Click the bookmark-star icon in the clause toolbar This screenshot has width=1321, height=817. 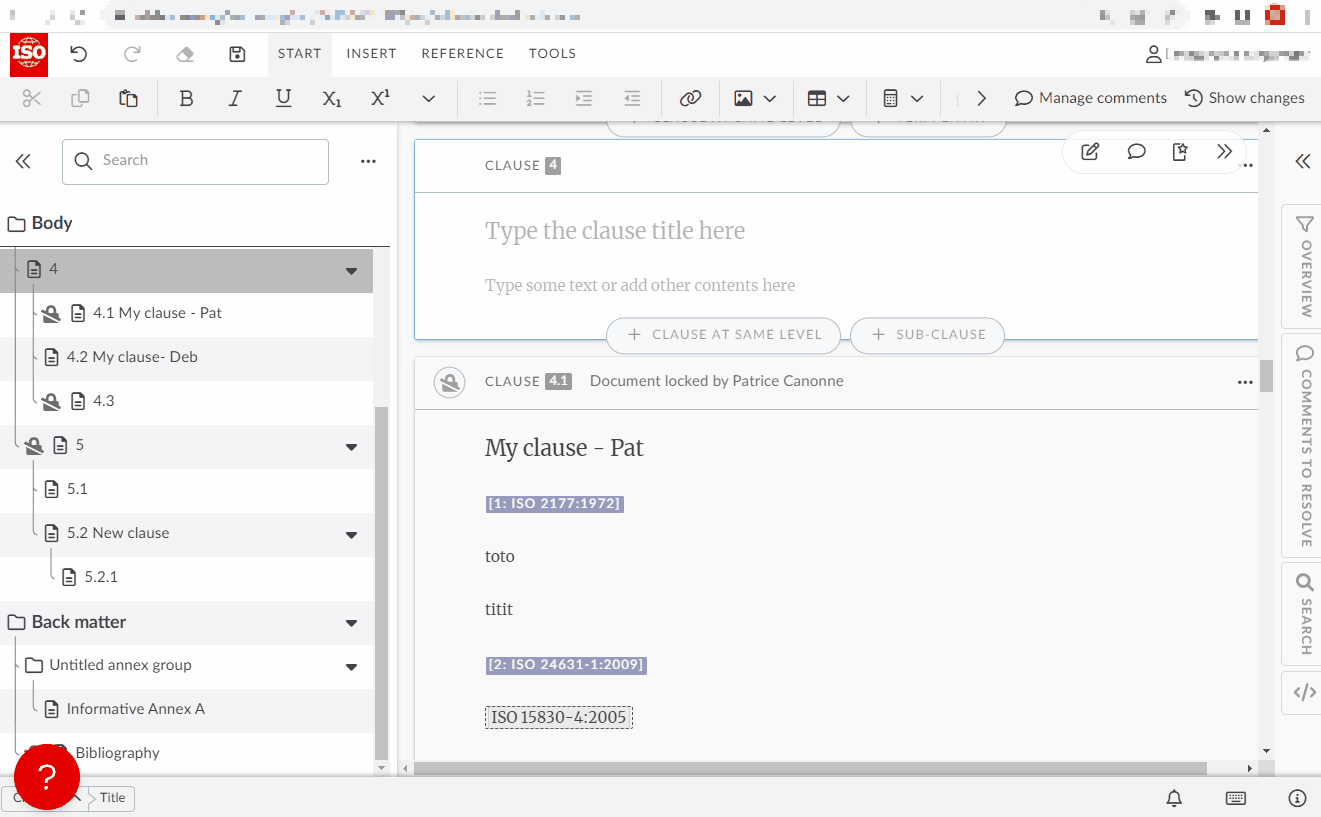click(x=1180, y=151)
